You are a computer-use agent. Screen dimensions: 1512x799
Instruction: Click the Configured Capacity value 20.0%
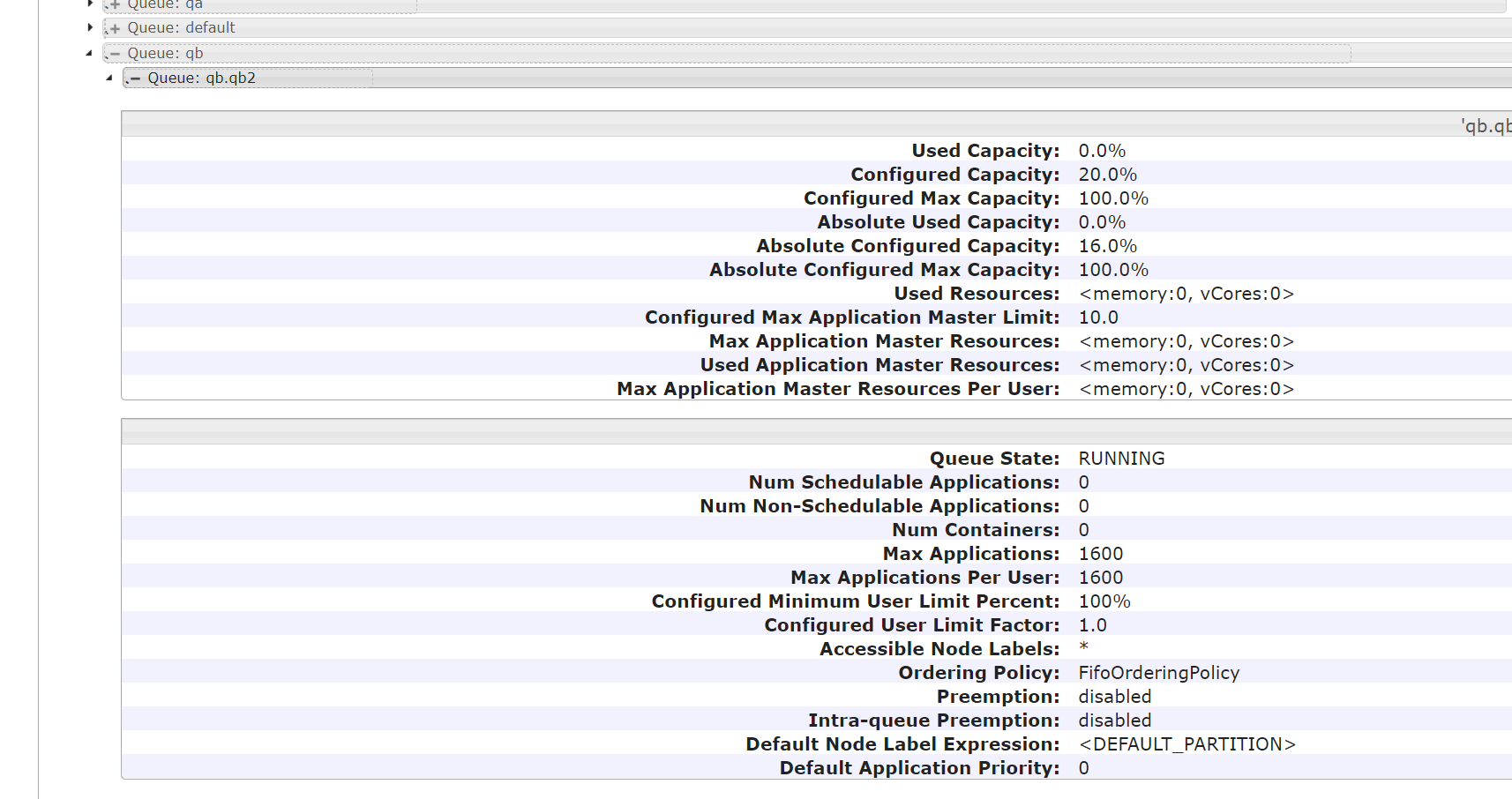coord(1108,175)
